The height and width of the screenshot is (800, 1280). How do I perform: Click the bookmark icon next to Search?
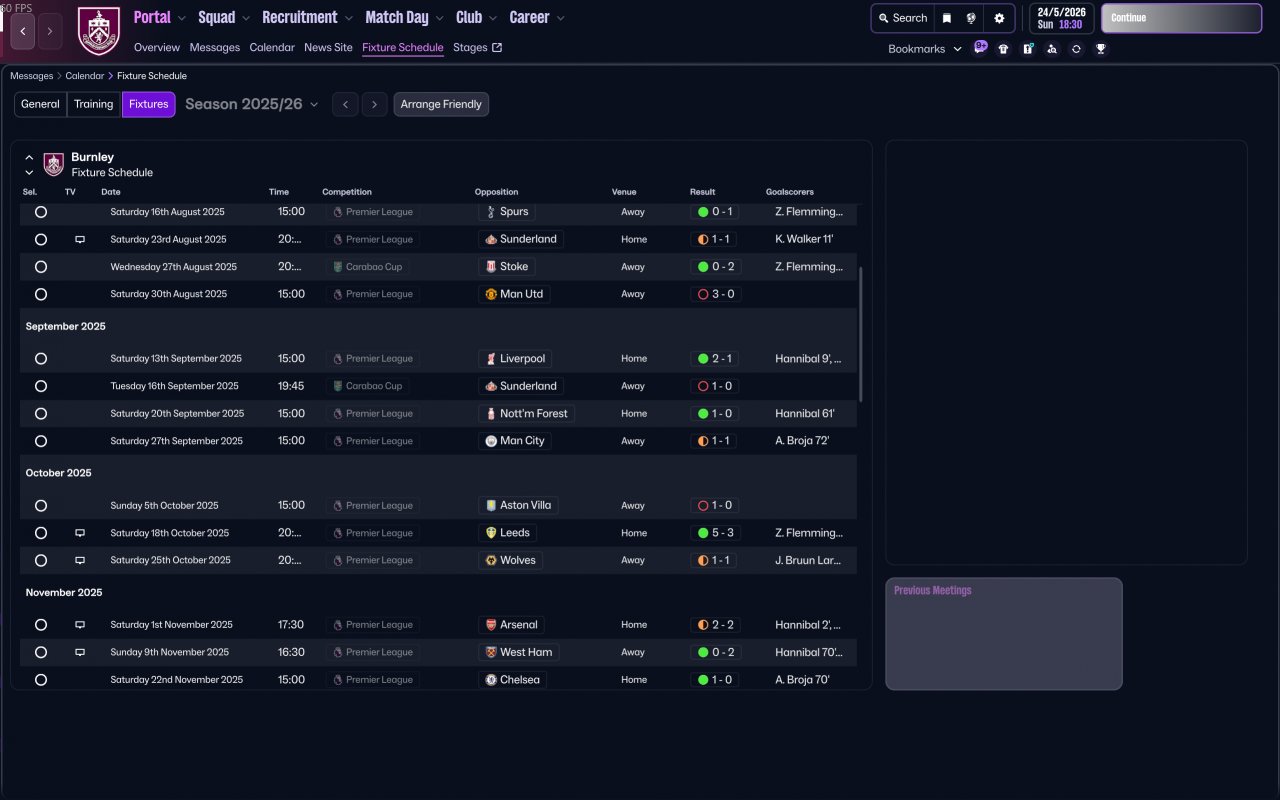point(947,18)
